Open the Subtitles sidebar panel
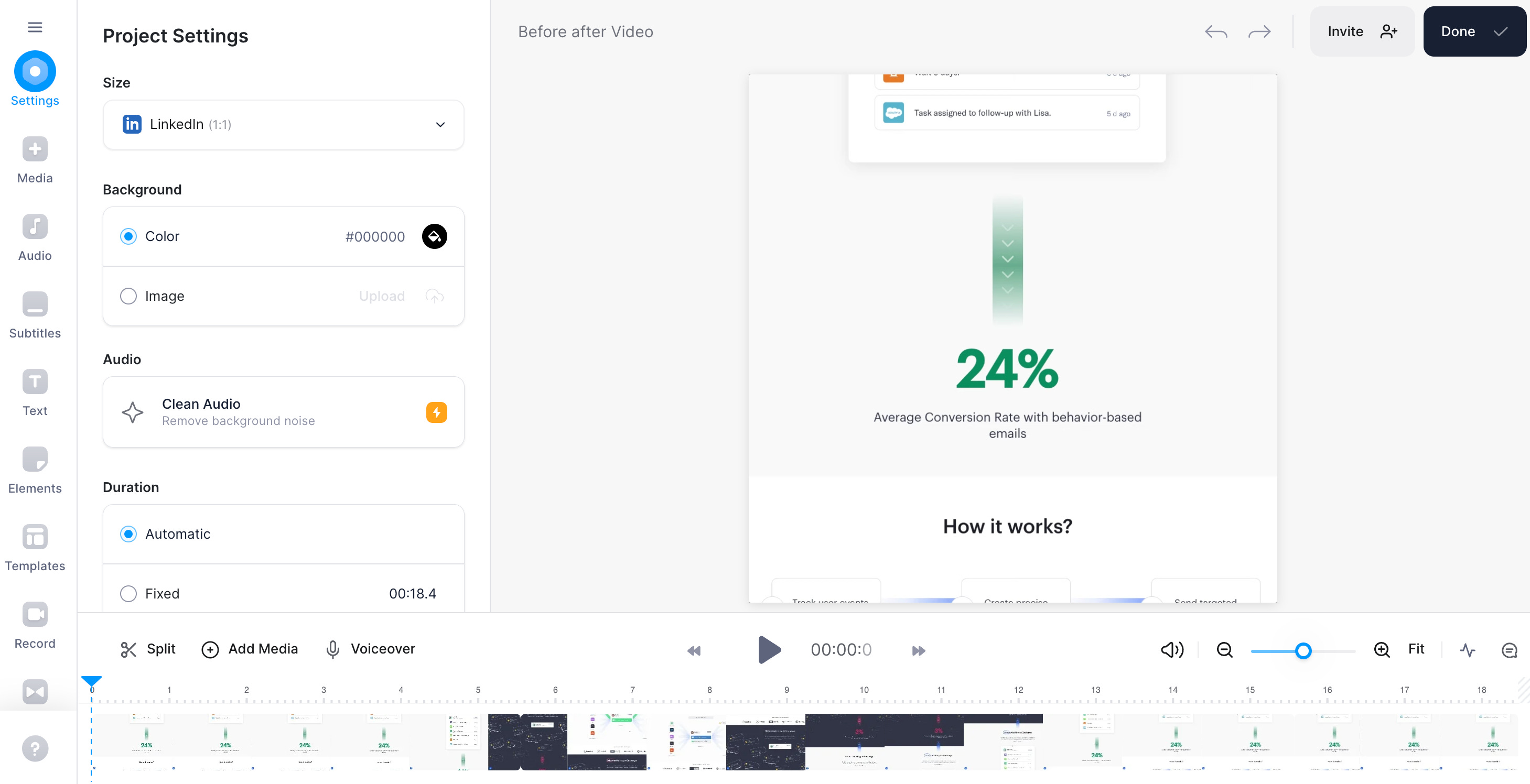Screen dimensions: 1530x784 tap(35, 315)
